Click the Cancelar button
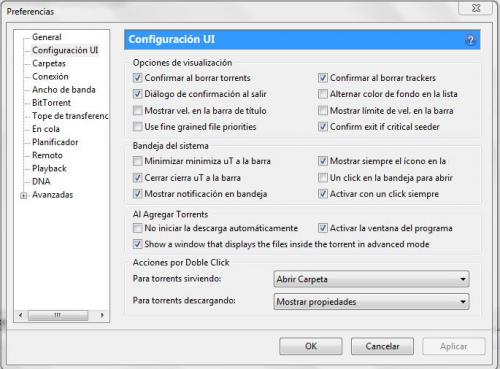 click(x=382, y=346)
